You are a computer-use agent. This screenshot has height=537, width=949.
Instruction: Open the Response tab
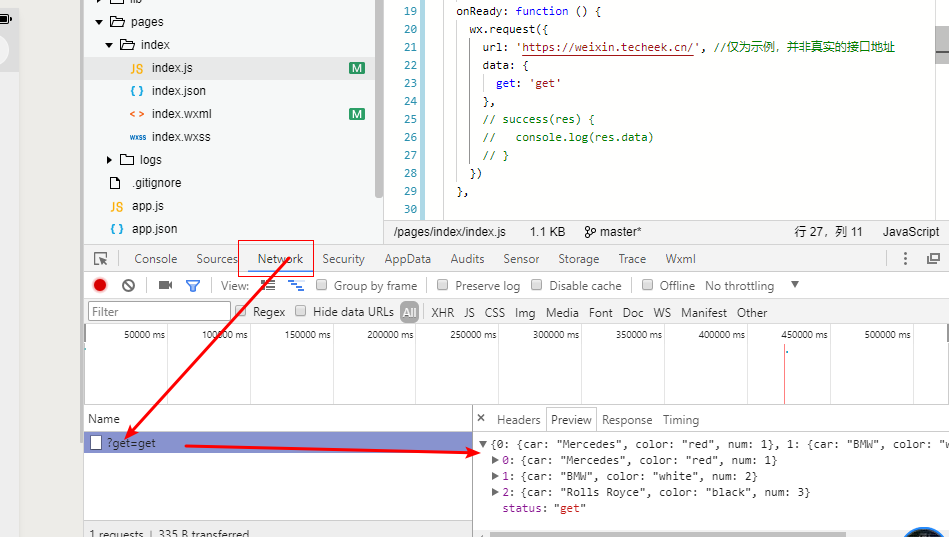click(x=627, y=420)
